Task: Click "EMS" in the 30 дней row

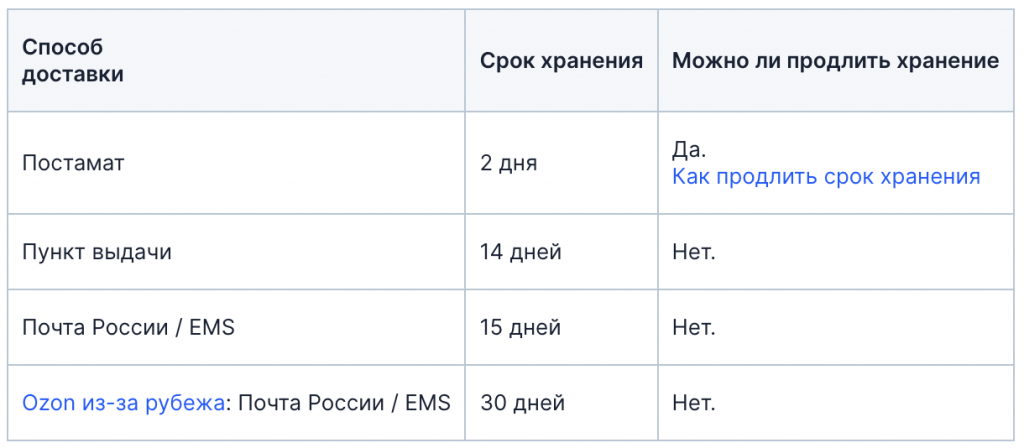Action: coord(427,403)
